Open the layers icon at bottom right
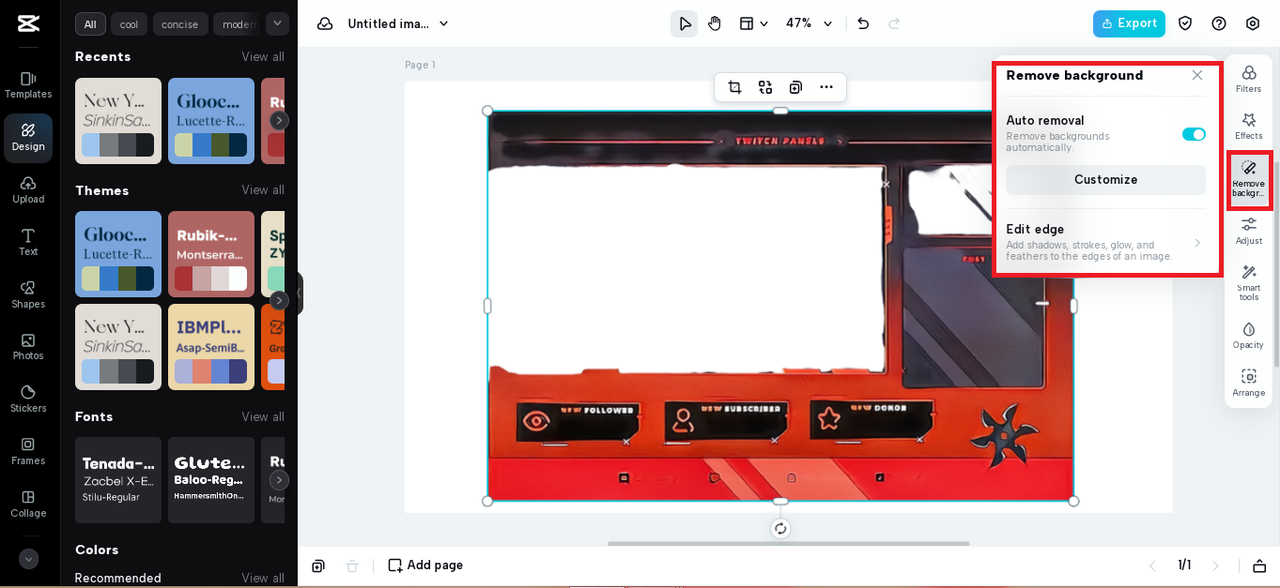 pyautogui.click(x=1260, y=566)
